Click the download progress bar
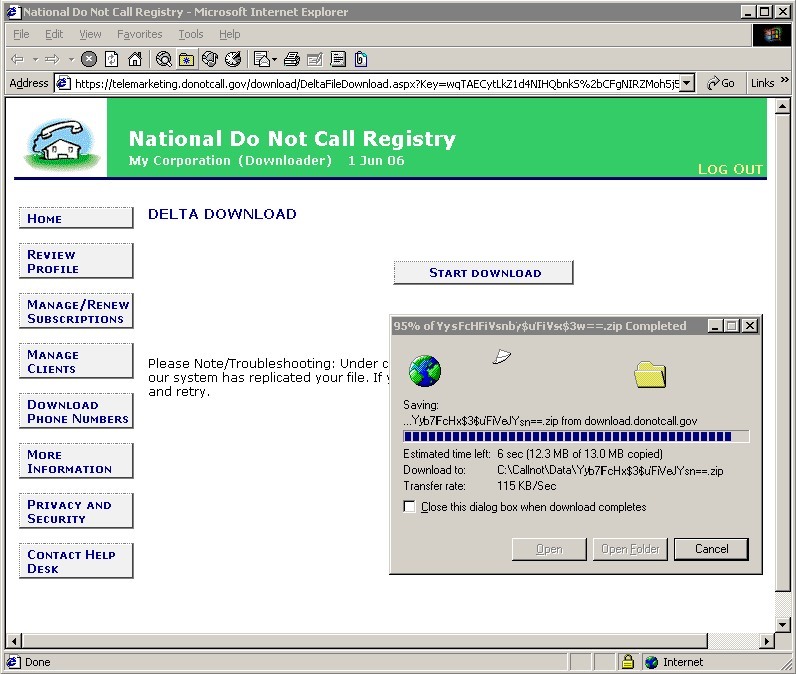 (x=576, y=436)
